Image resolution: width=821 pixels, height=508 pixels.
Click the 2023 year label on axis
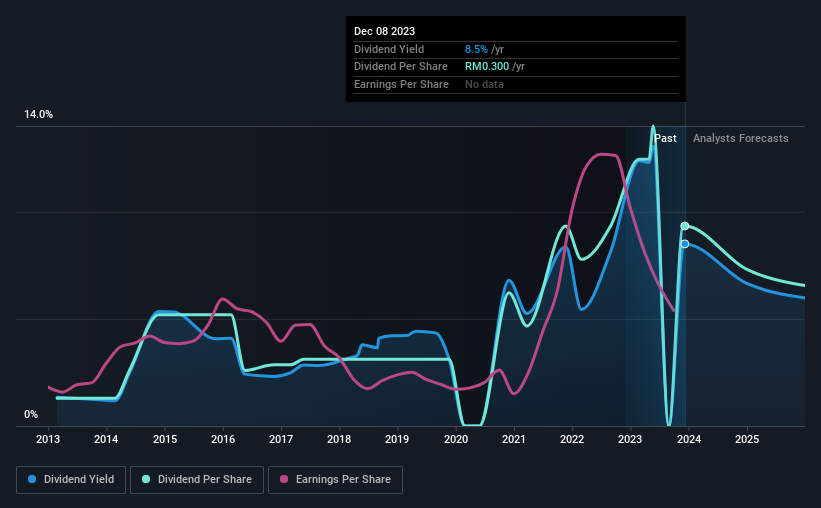pyautogui.click(x=630, y=439)
